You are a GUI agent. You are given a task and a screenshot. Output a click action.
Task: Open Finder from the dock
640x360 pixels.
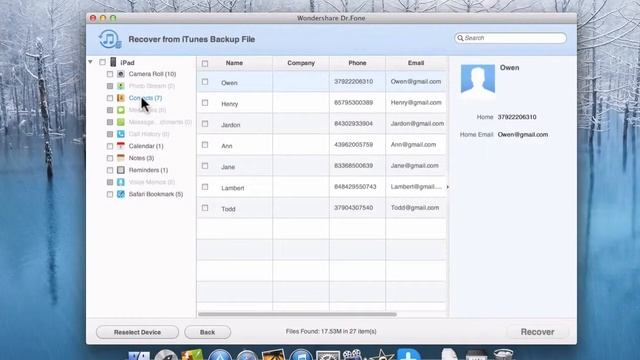139,355
